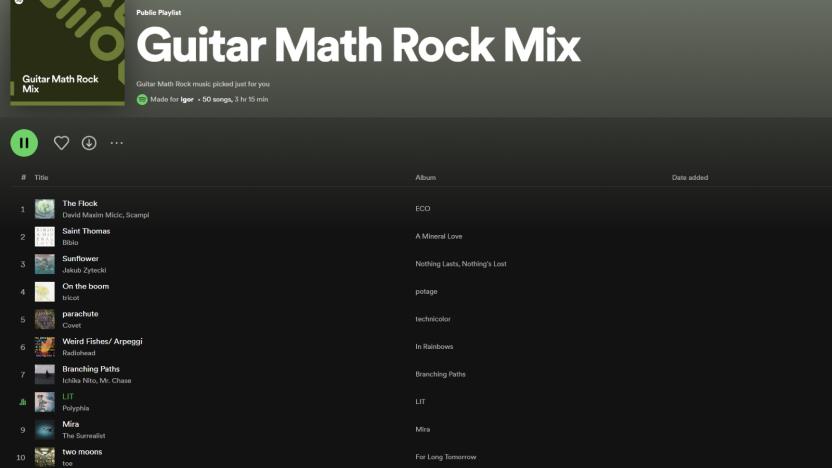This screenshot has width=832, height=468.
Task: Click The Flock album artwork thumbnail
Action: point(45,209)
